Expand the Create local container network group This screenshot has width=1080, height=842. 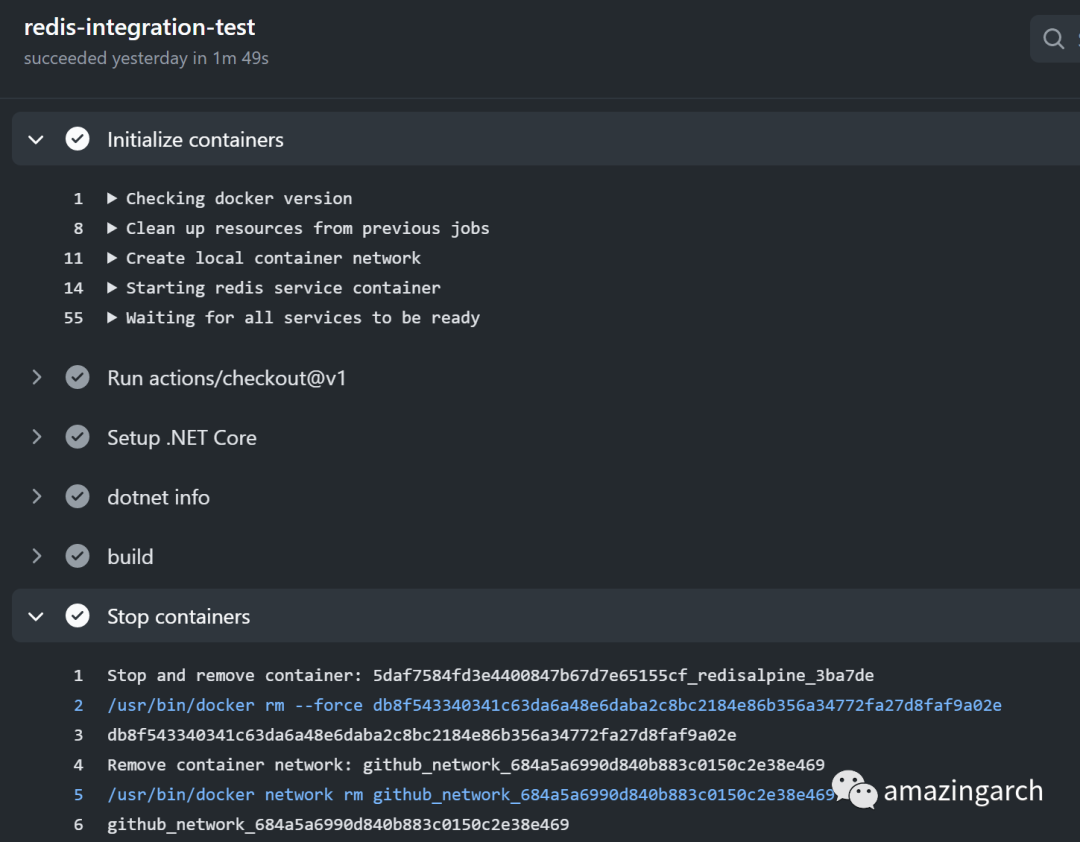point(112,258)
